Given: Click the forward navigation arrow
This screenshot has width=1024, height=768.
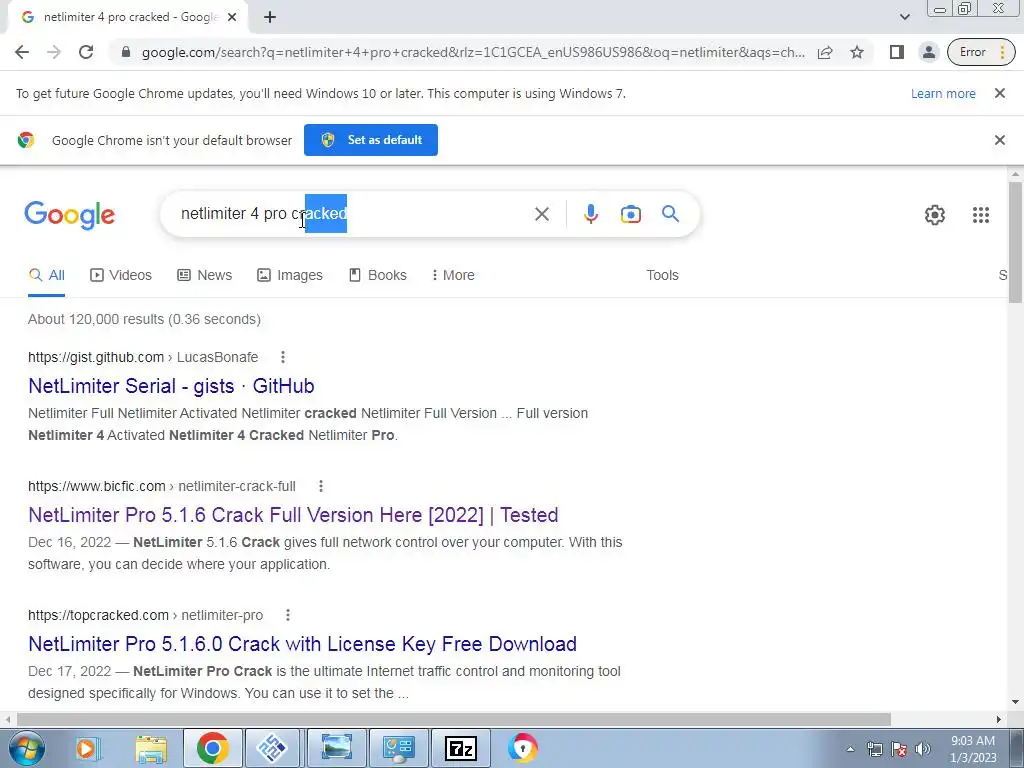Looking at the screenshot, I should 54,52.
